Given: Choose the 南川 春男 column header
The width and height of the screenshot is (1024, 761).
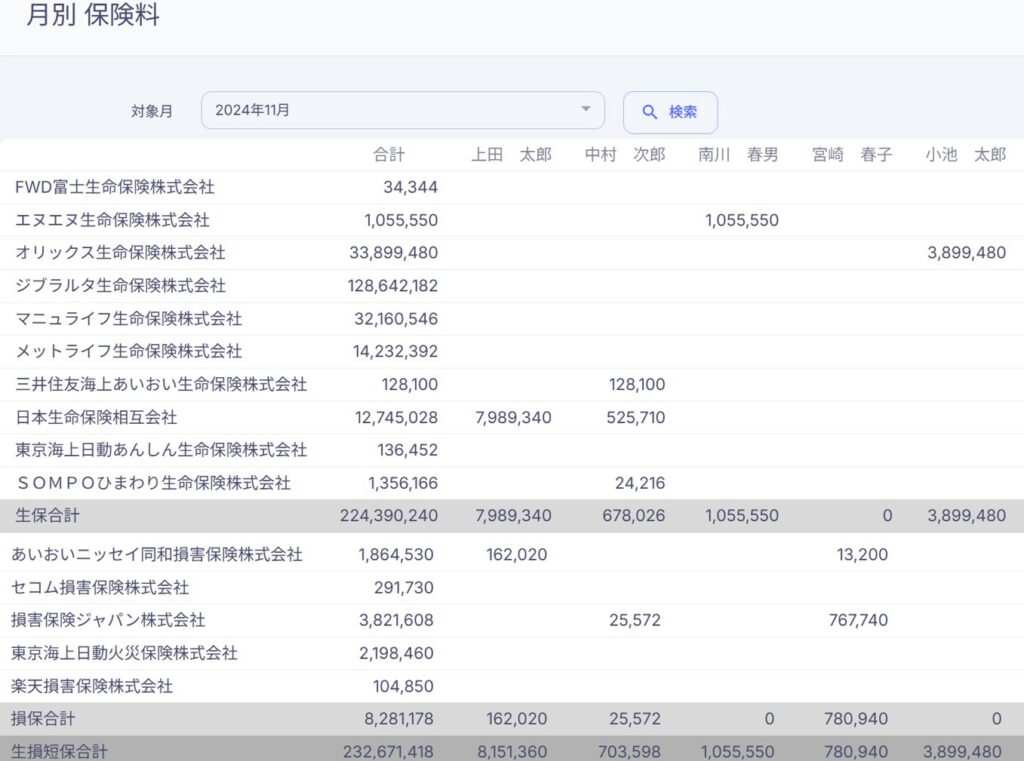Looking at the screenshot, I should pyautogui.click(x=738, y=155).
